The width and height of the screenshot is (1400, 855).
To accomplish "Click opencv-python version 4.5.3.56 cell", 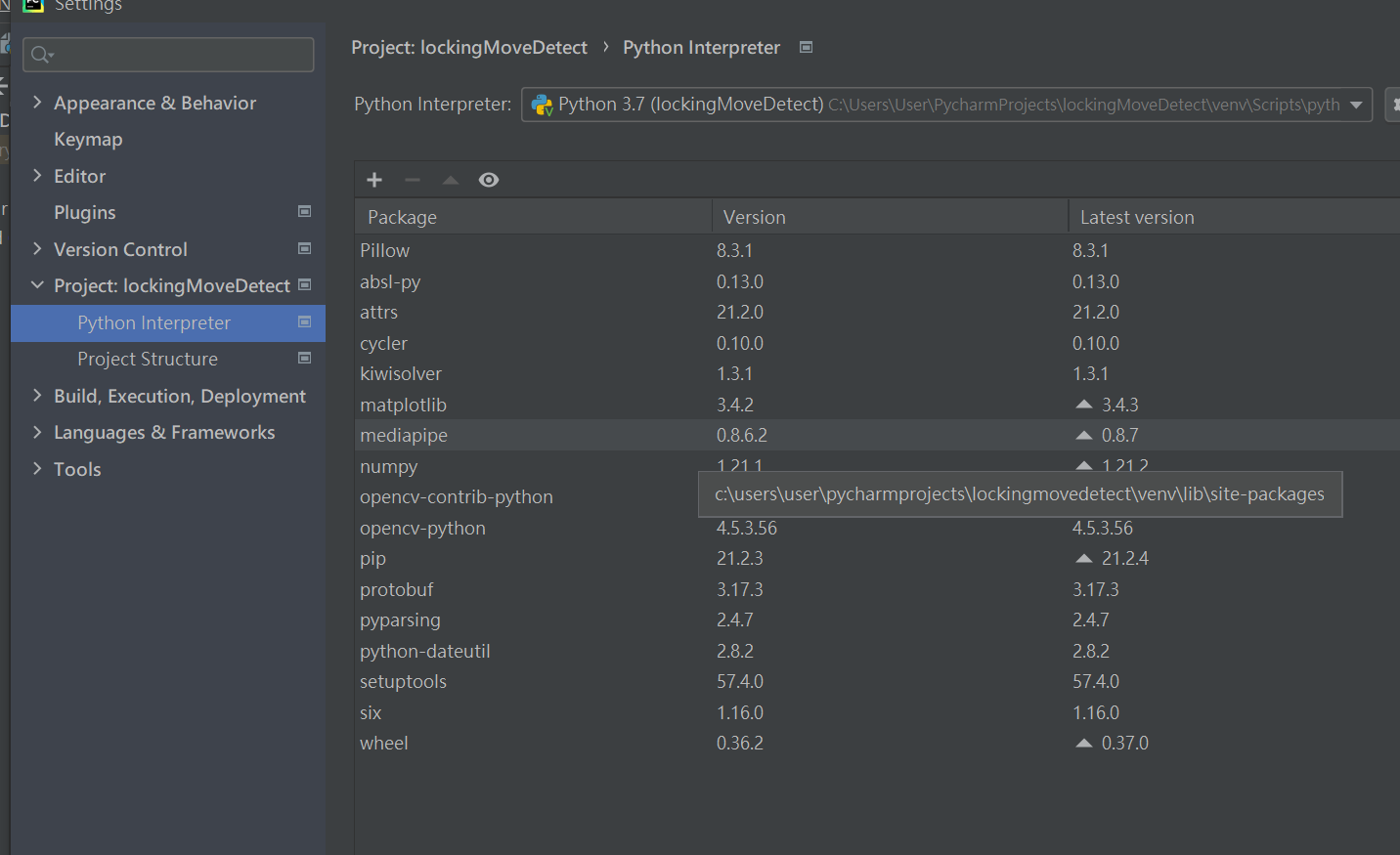I will point(747,528).
